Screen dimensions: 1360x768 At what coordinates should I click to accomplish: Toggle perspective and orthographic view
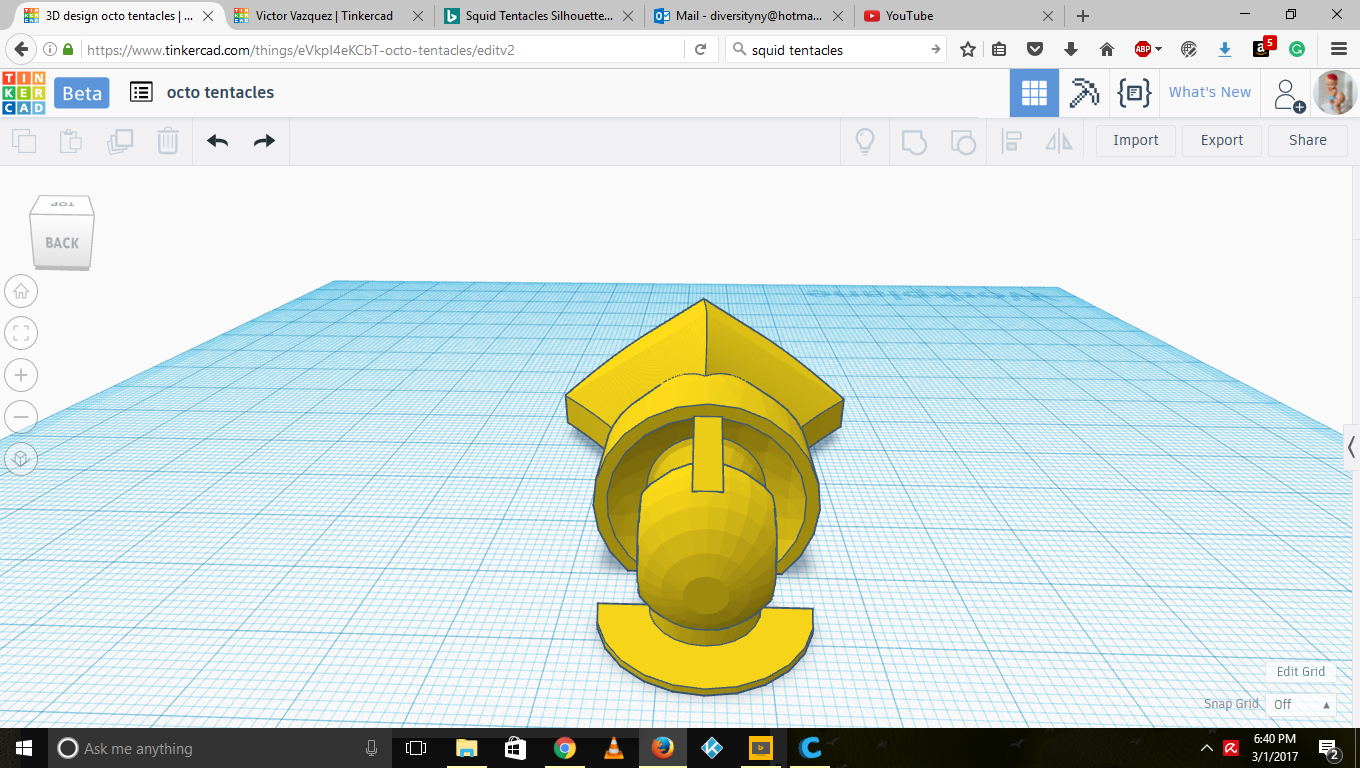click(21, 459)
